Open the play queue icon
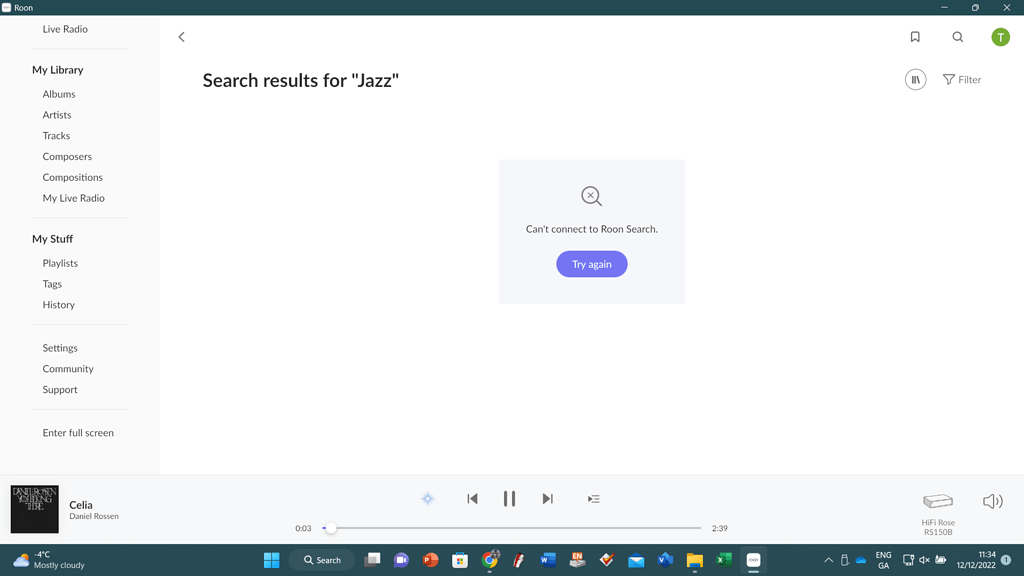 click(593, 498)
